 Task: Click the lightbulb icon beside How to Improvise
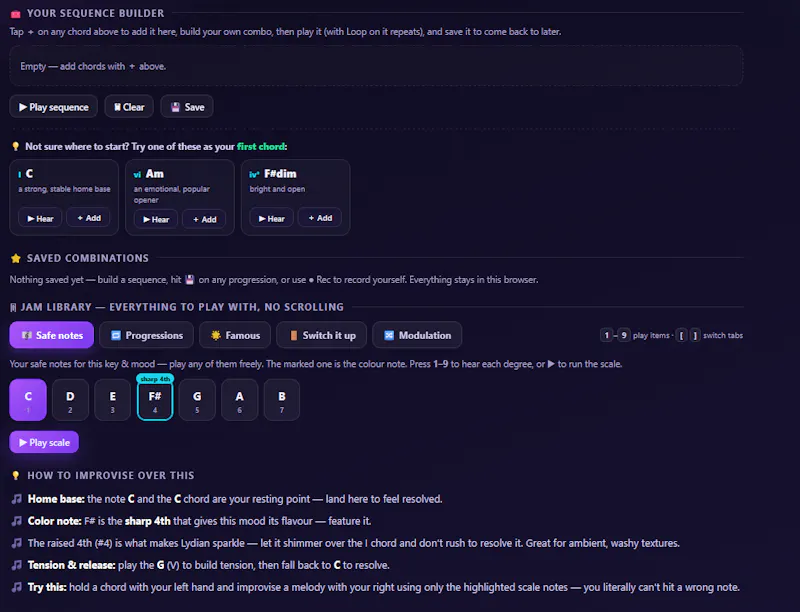coord(16,475)
